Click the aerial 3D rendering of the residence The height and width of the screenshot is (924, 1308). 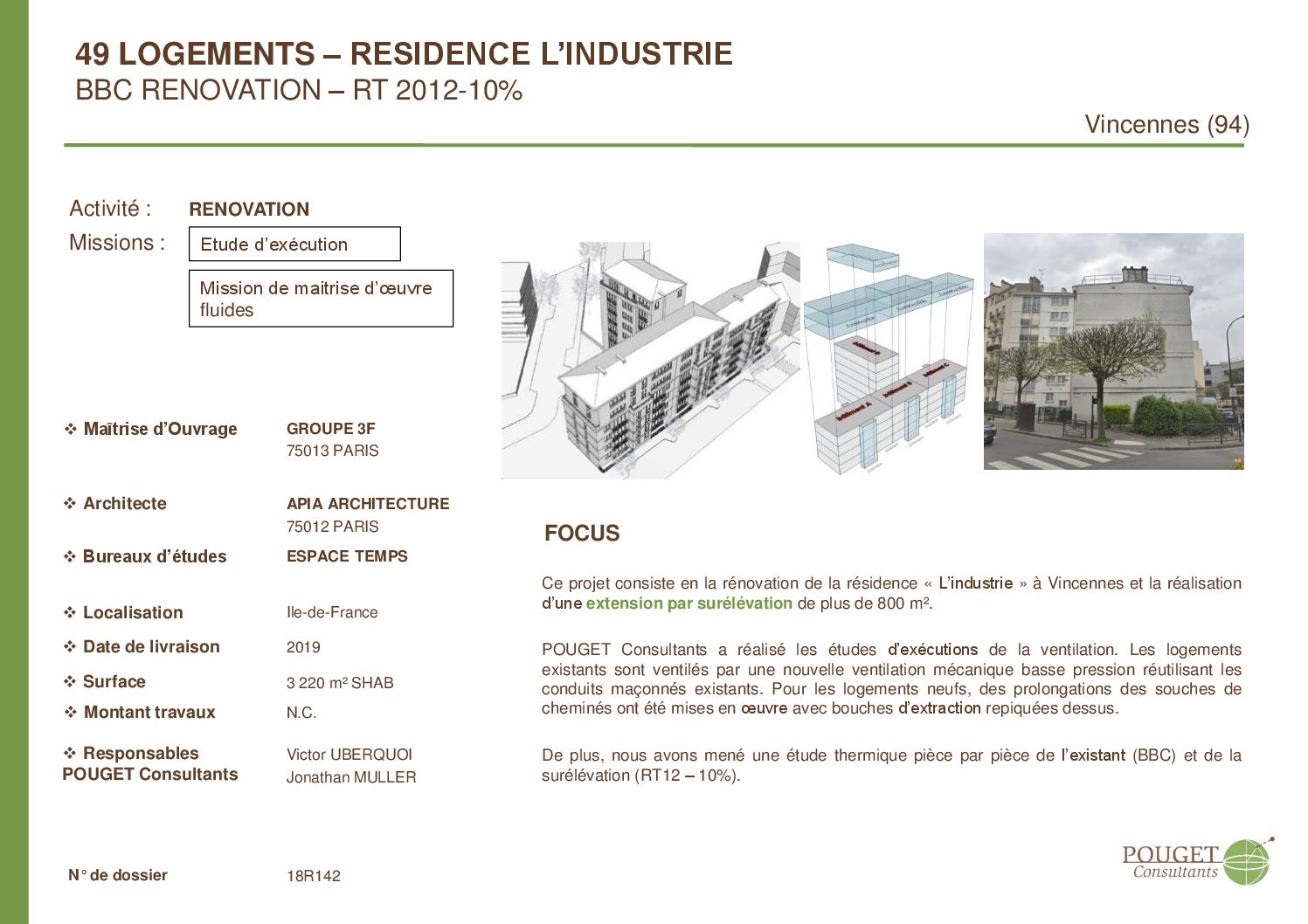click(650, 360)
